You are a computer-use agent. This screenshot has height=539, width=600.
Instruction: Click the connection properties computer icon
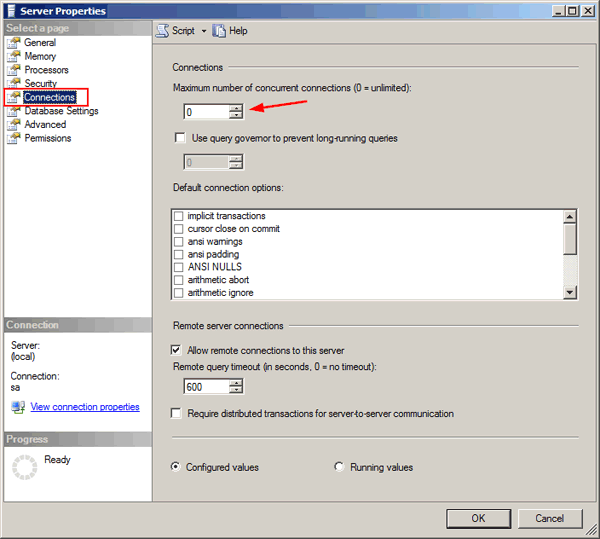(x=18, y=407)
